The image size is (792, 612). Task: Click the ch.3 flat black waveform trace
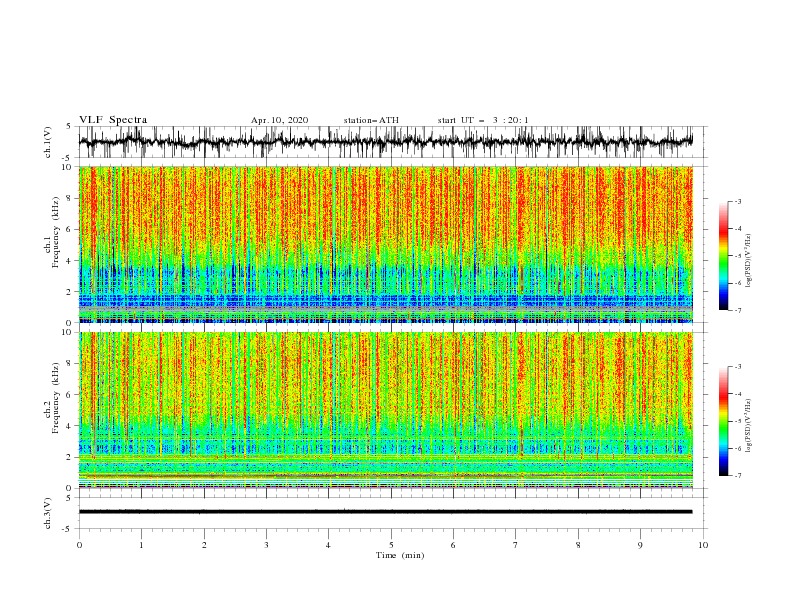(386, 512)
